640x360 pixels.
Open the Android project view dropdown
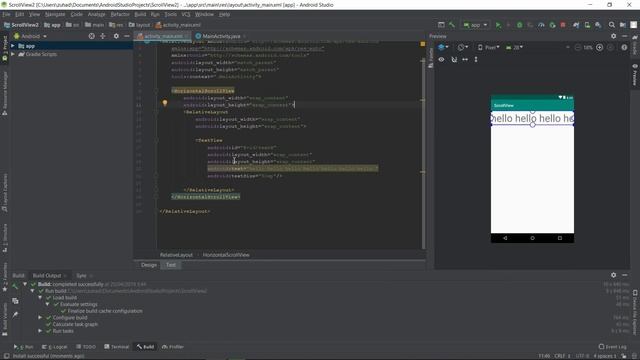(31, 36)
